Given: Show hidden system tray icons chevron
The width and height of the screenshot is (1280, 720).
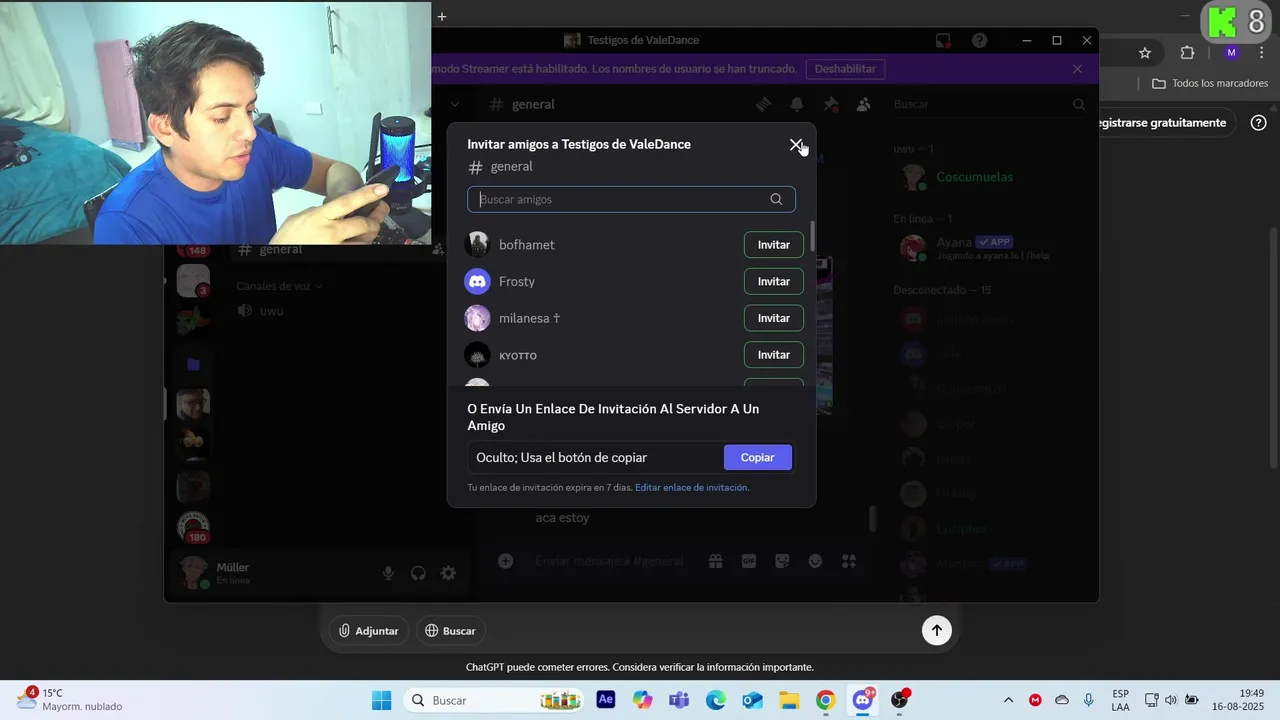Looking at the screenshot, I should (1008, 700).
